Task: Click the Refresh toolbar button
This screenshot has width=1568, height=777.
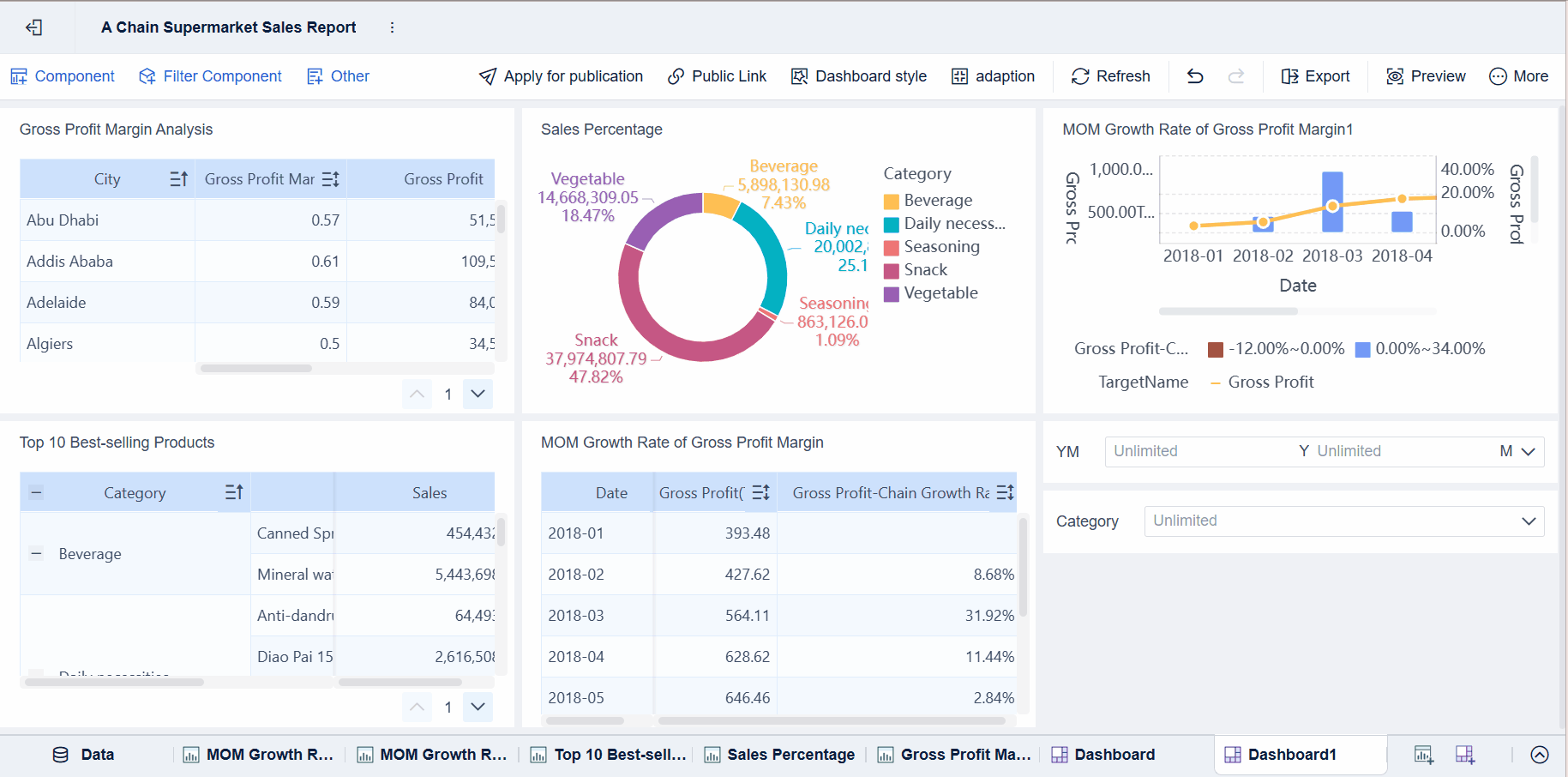Action: [x=1110, y=76]
